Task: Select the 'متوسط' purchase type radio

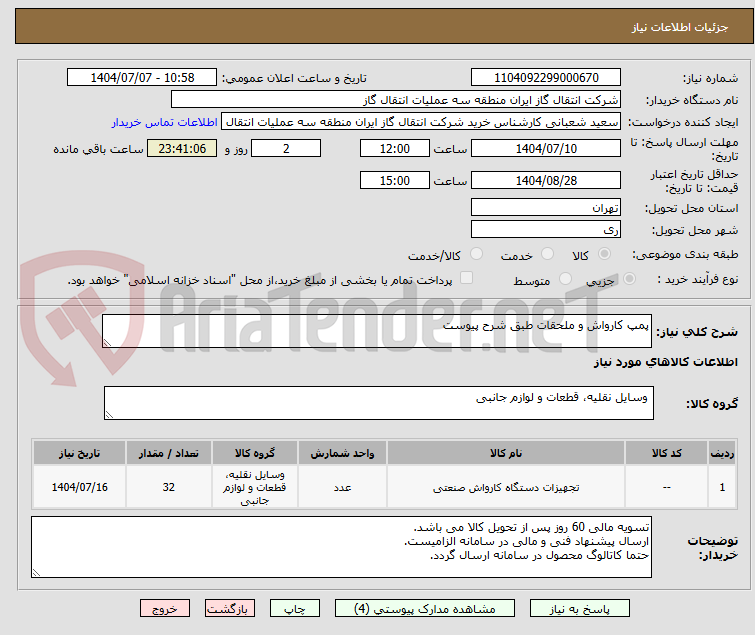Action: 565,279
